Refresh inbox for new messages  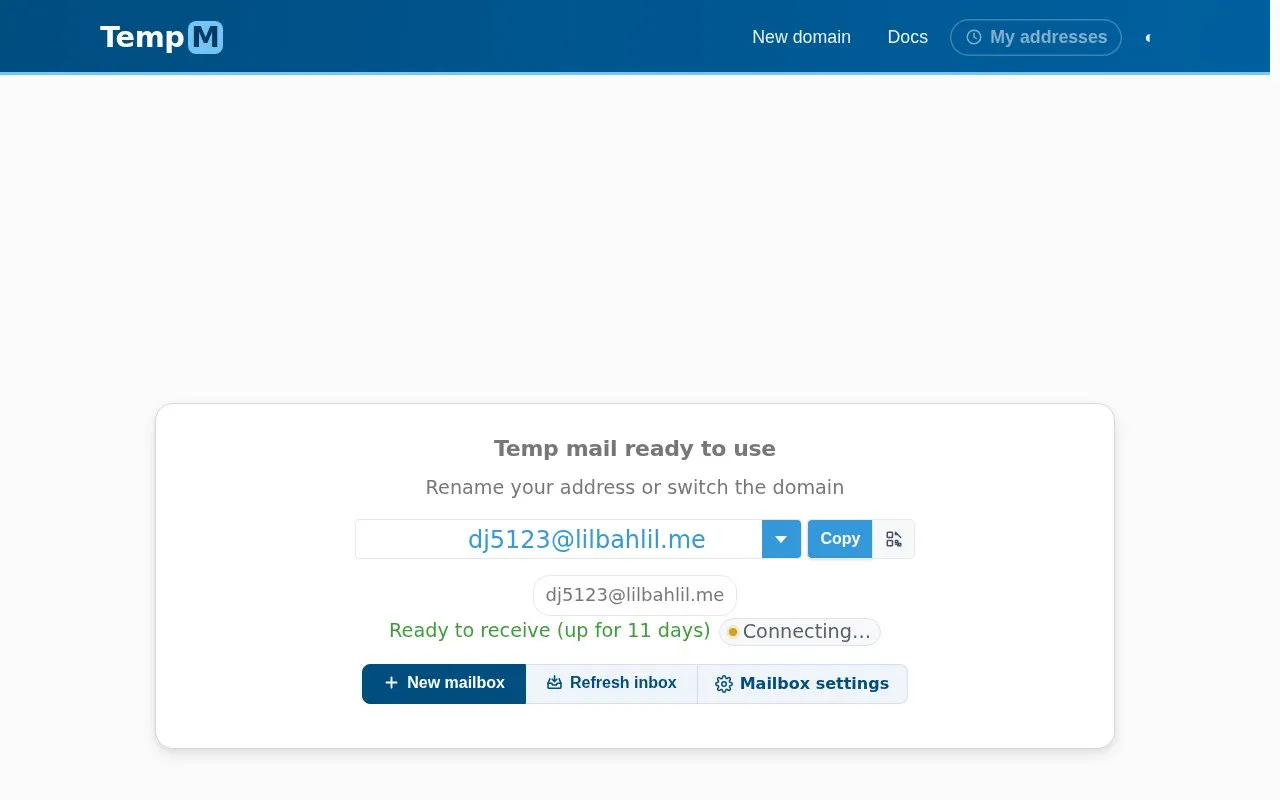(612, 684)
